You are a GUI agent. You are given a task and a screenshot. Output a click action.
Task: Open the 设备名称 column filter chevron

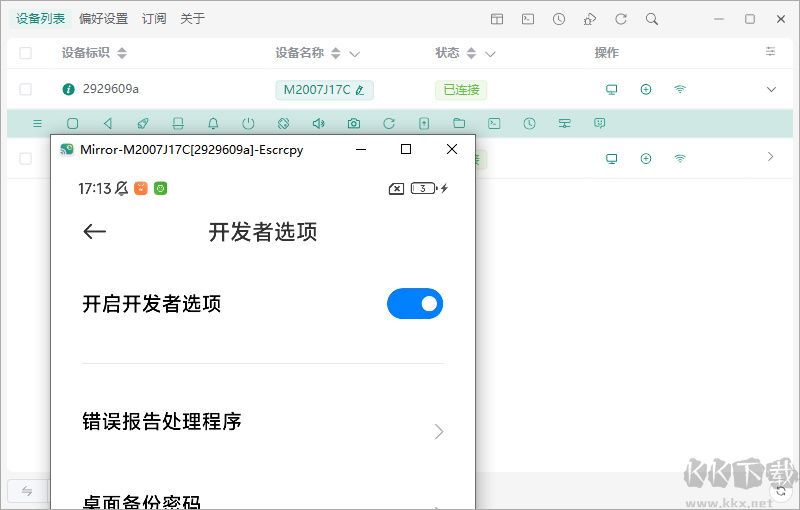tap(355, 54)
